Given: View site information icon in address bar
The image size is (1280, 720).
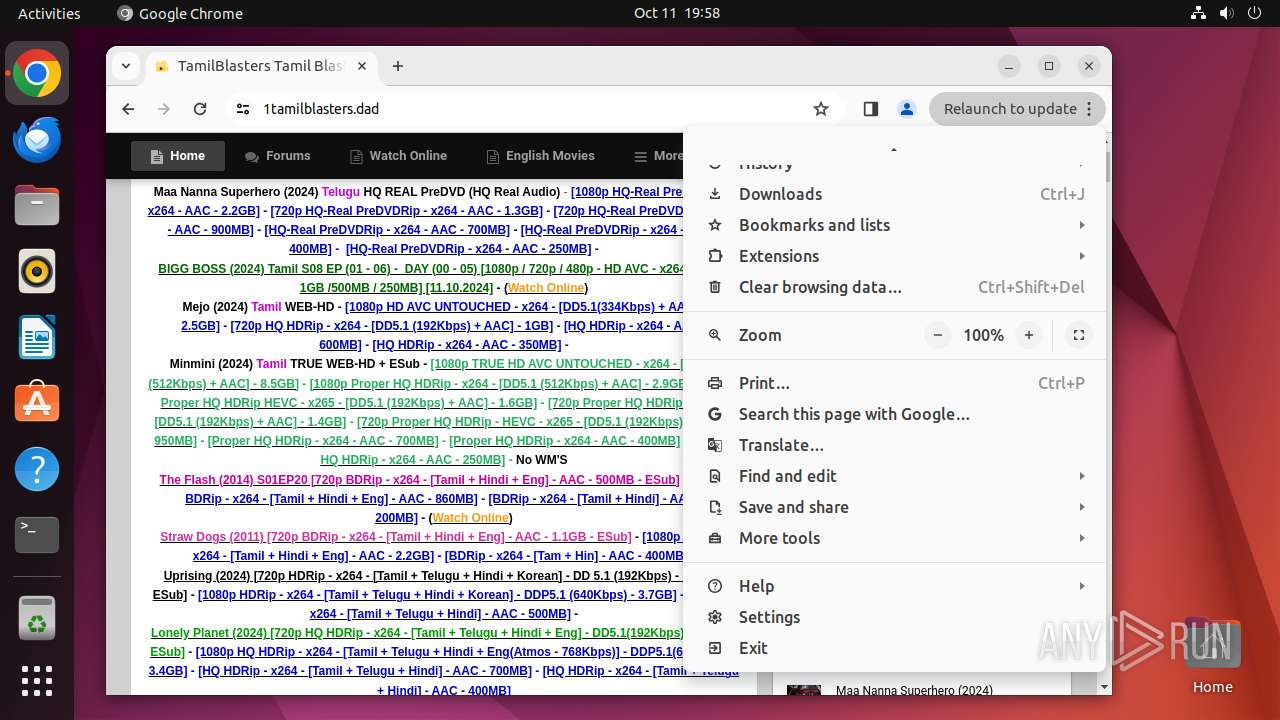Looking at the screenshot, I should coord(243,109).
